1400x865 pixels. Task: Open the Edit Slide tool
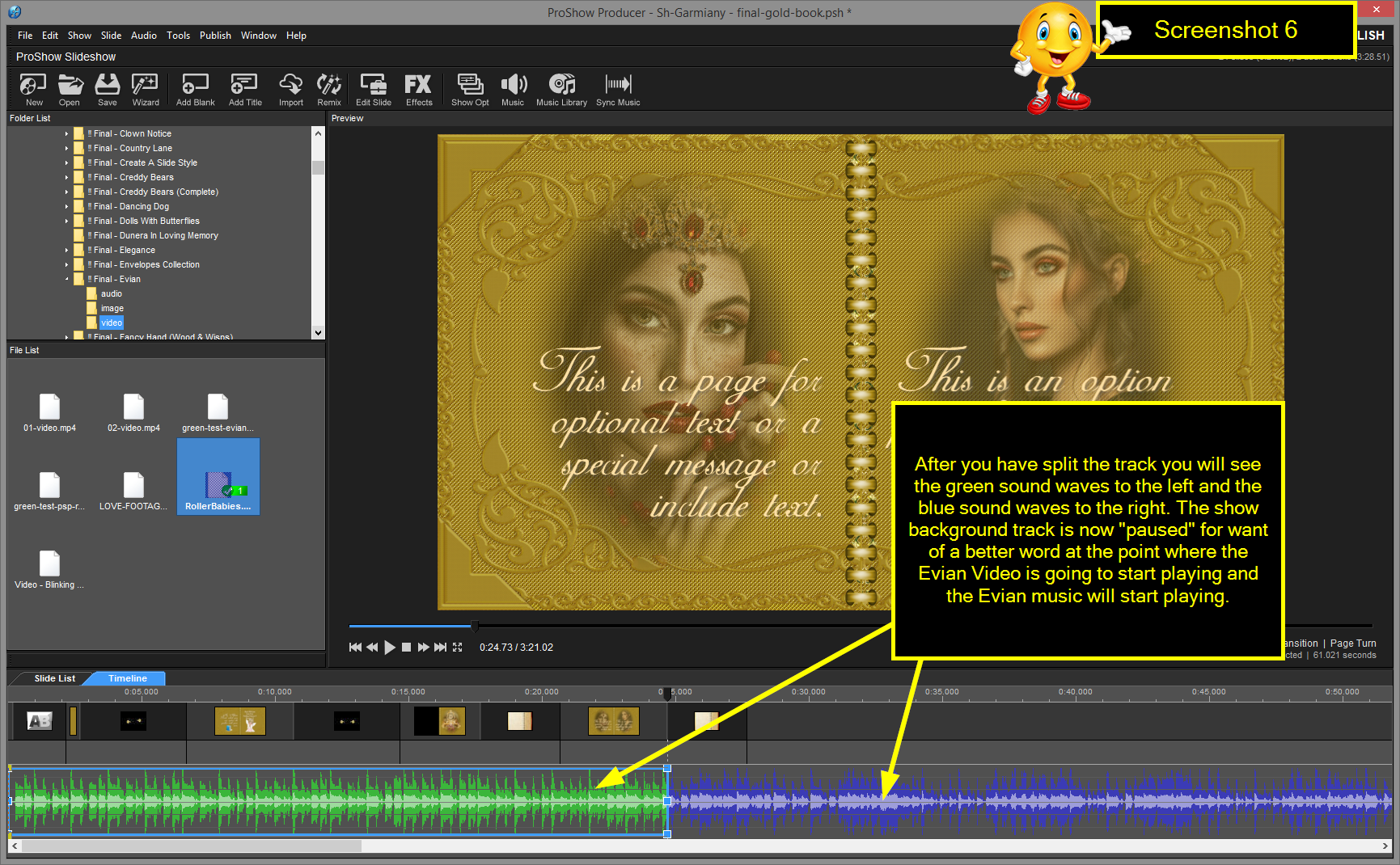373,89
